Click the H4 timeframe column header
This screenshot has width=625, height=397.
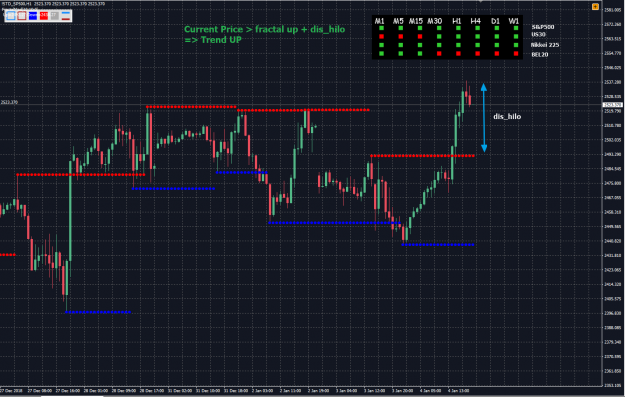[476, 21]
